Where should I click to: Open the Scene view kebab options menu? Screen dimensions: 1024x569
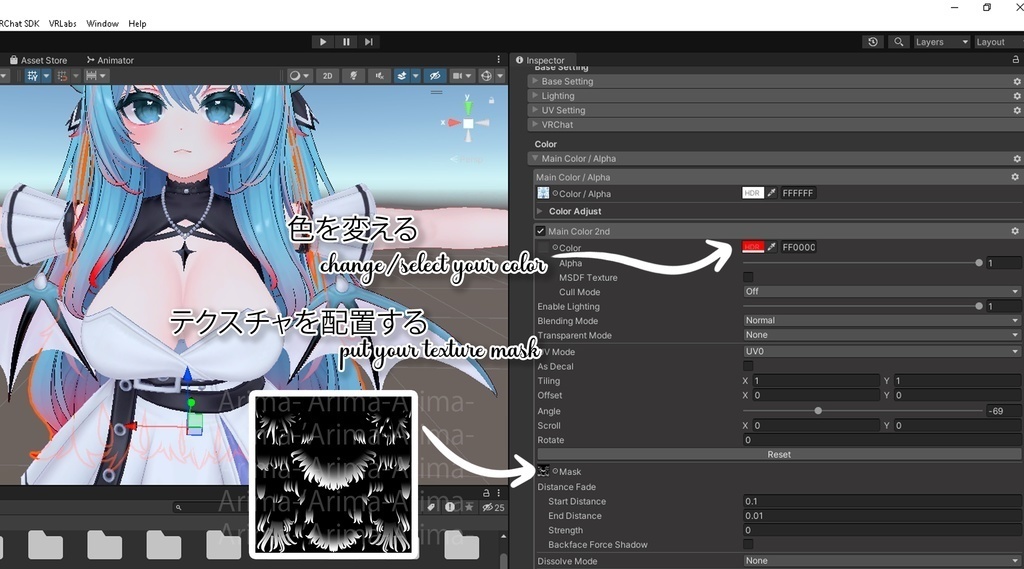pyautogui.click(x=498, y=59)
